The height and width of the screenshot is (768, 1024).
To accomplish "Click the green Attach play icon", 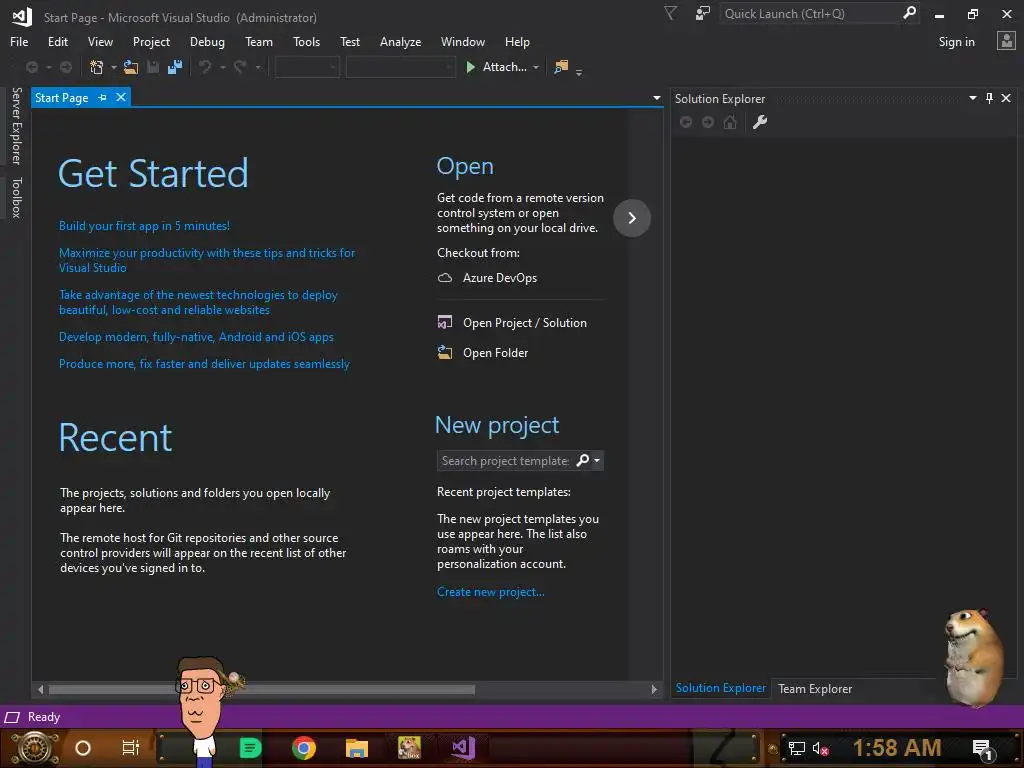I will point(470,67).
